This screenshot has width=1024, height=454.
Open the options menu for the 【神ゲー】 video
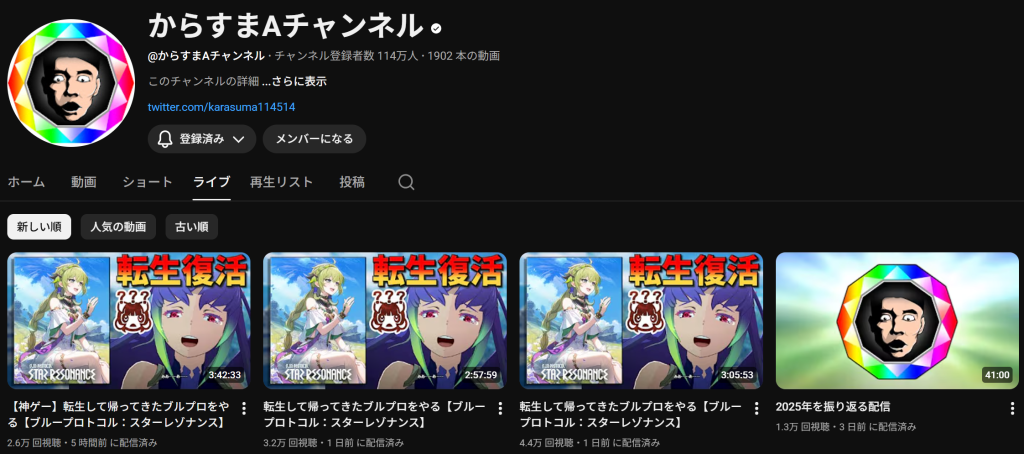click(244, 408)
